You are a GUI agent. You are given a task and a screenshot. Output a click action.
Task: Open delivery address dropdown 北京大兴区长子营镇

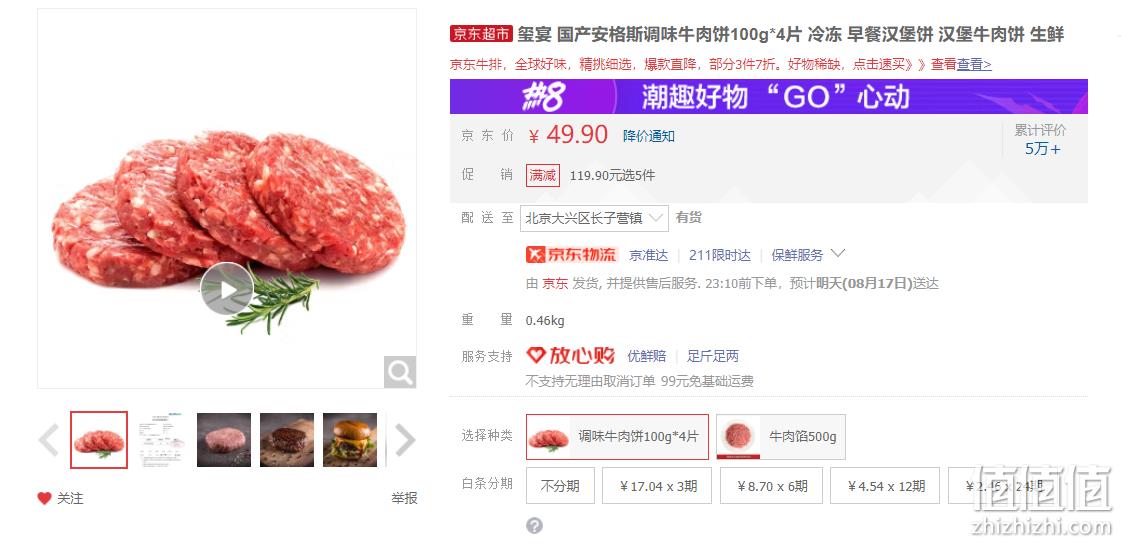tap(594, 218)
